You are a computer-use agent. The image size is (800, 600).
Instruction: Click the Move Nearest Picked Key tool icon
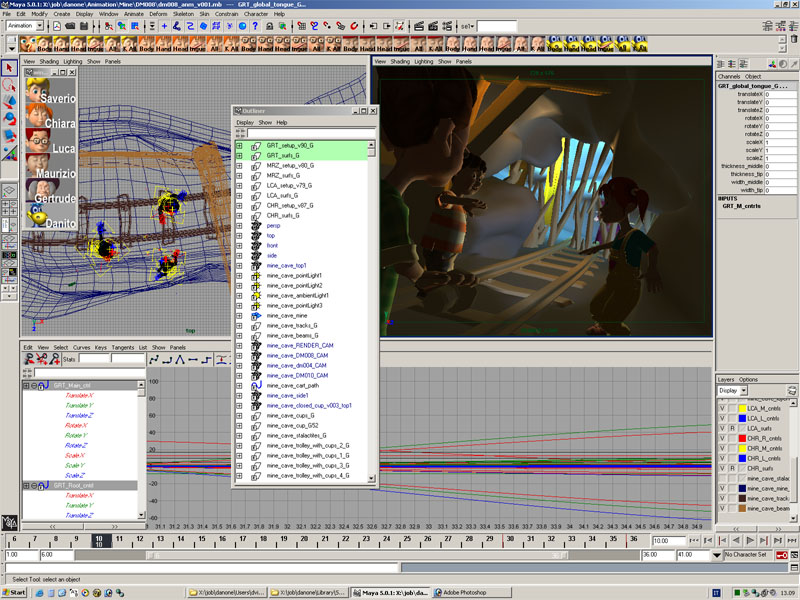[x=29, y=359]
